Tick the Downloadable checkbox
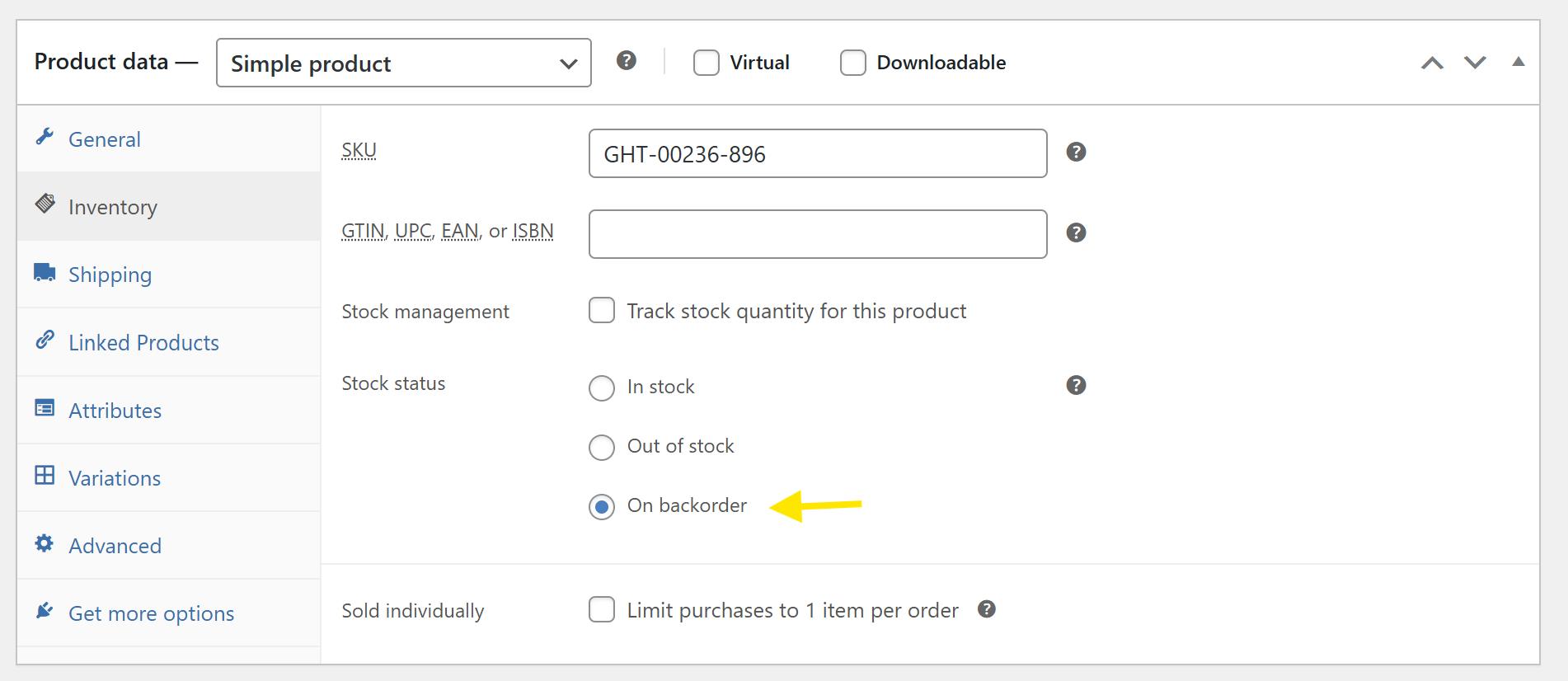 point(853,63)
